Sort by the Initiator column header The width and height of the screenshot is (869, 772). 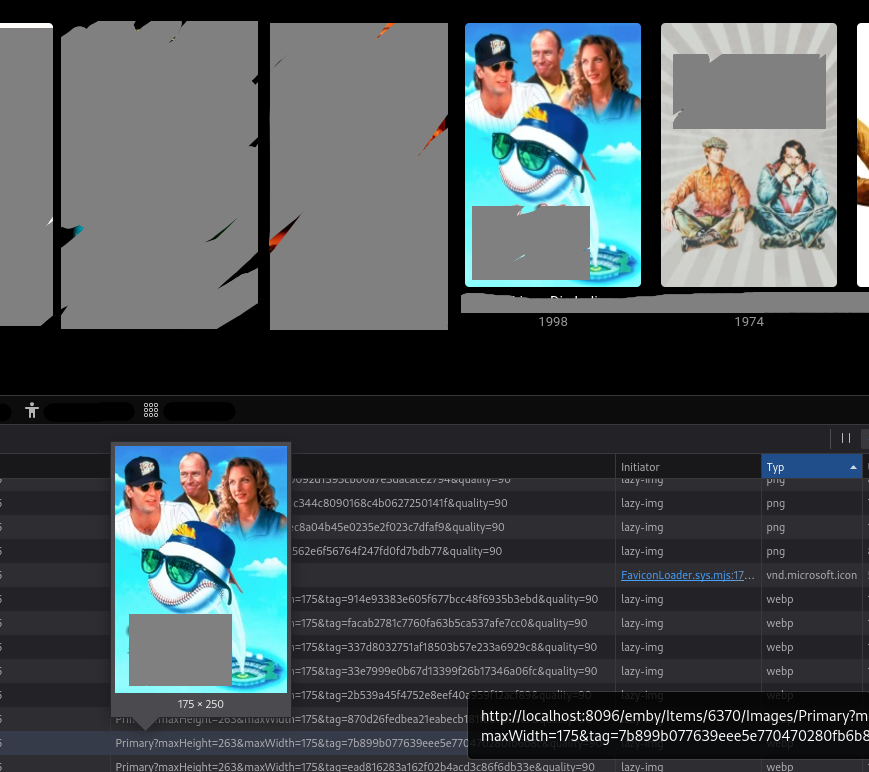click(687, 467)
